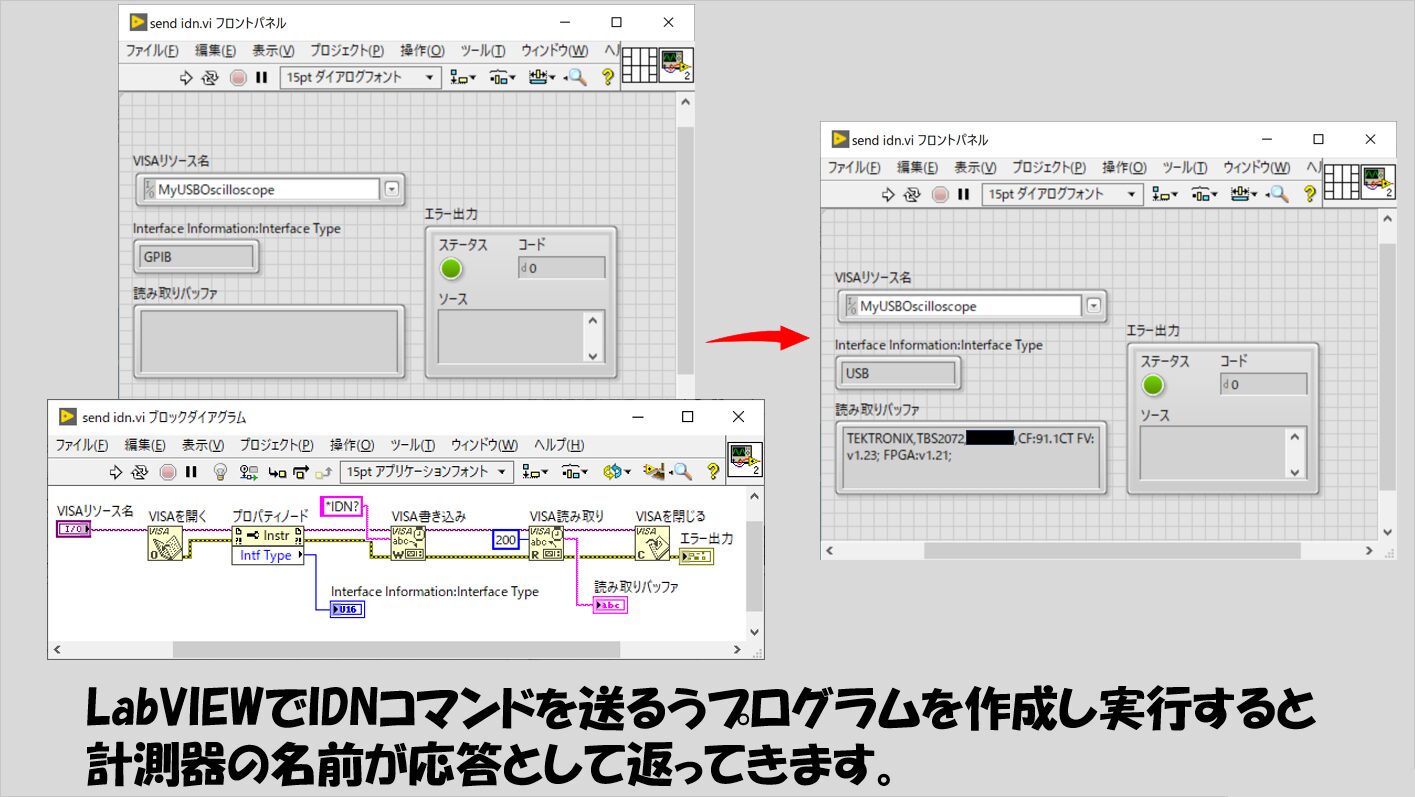Click Step Out in the block diagram toolbar
Screen dimensions: 1415x797
pyautogui.click(x=323, y=472)
